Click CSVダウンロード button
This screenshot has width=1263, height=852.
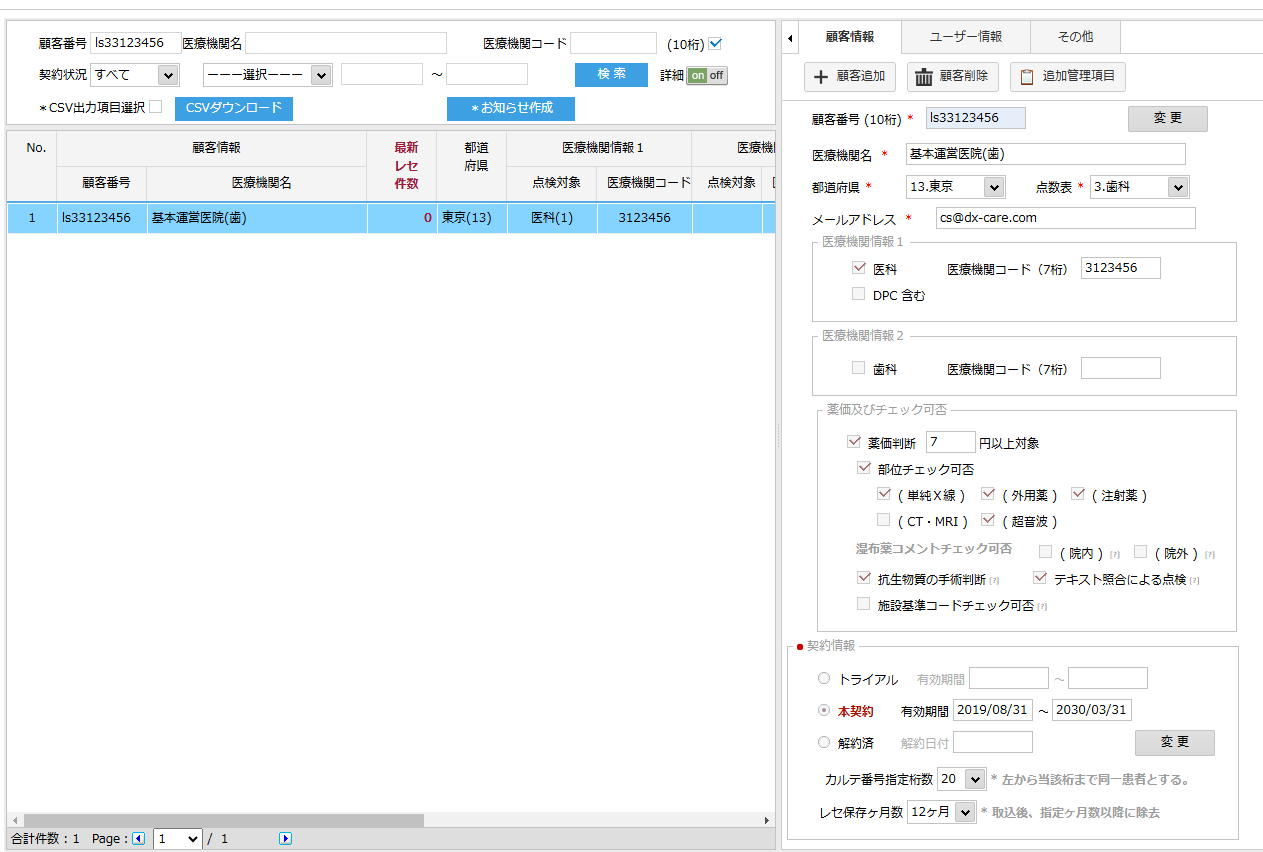234,108
